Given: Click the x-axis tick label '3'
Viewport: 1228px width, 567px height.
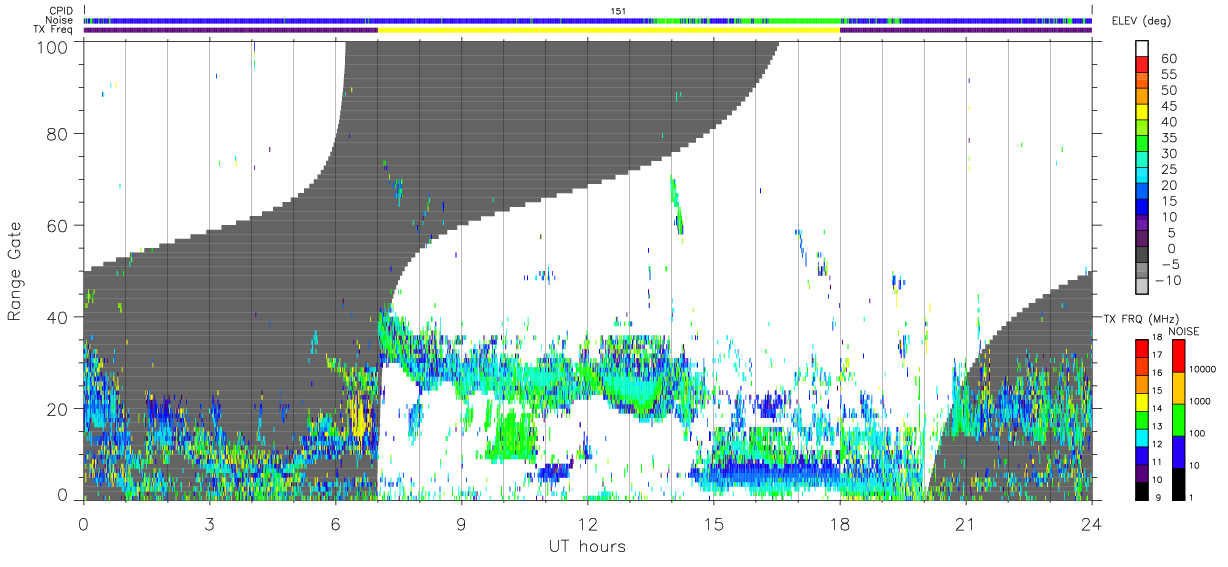Looking at the screenshot, I should [x=209, y=523].
